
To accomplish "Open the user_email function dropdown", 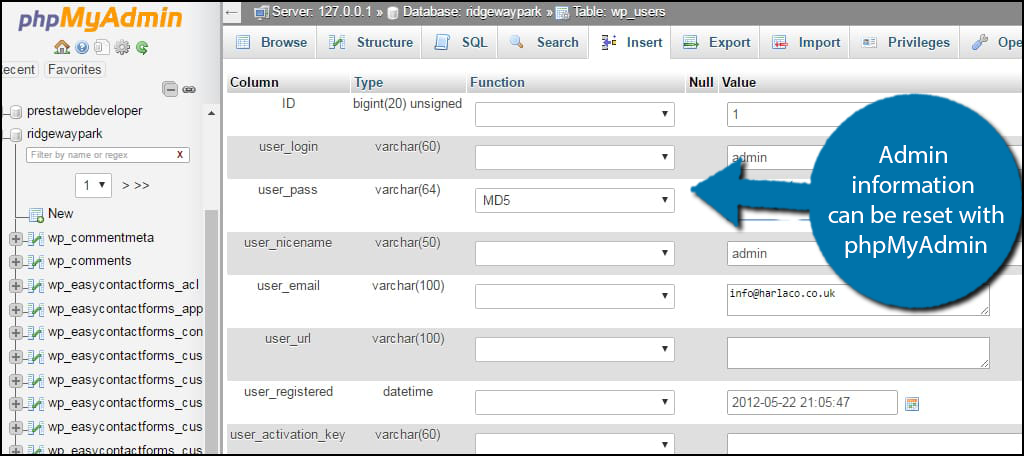I will click(575, 297).
